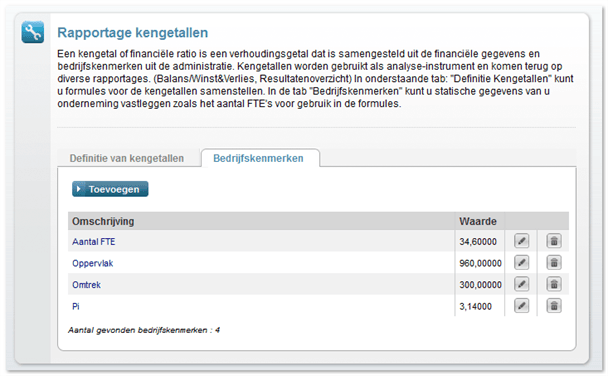Open the Pi link
Screen dimensions: 608x376
point(76,307)
